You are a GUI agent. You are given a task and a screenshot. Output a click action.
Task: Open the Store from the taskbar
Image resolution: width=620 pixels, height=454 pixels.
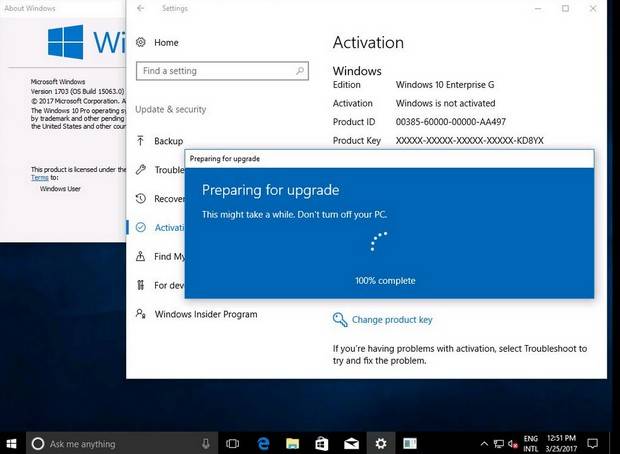[321, 444]
